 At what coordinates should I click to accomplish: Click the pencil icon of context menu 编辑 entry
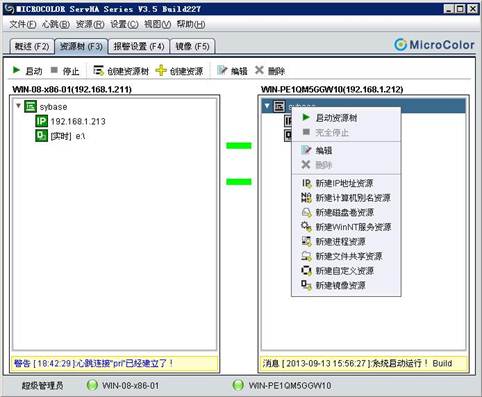click(306, 150)
